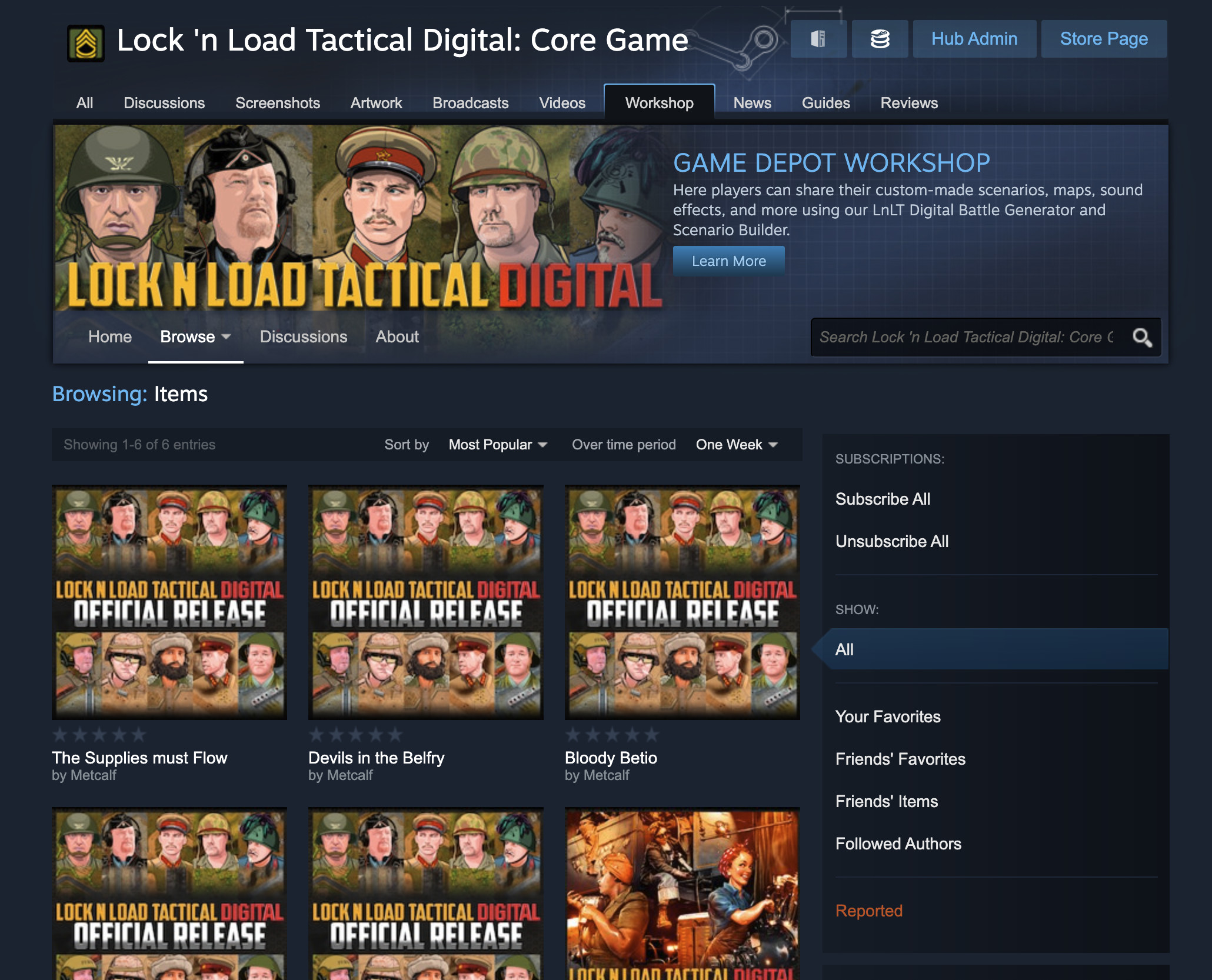Viewport: 1212px width, 980px height.
Task: Change time period from One Week
Action: tap(735, 445)
